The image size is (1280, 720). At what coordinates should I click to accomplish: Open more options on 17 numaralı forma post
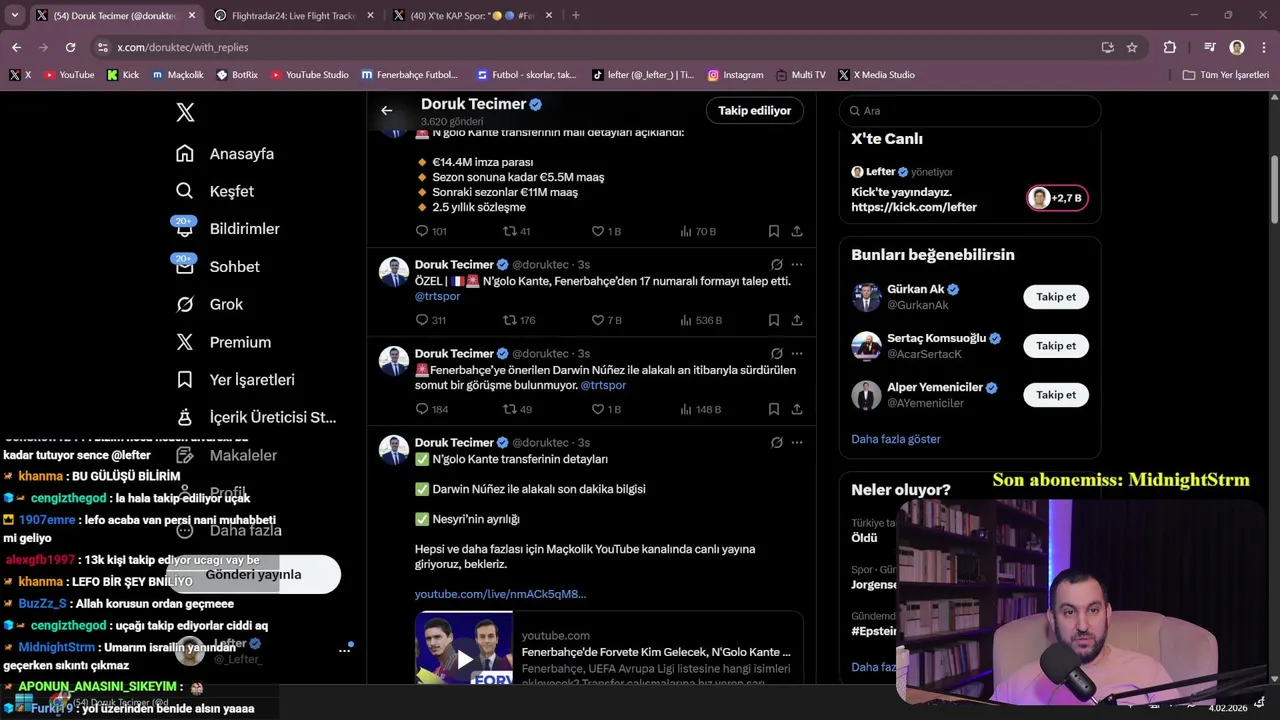(x=797, y=265)
